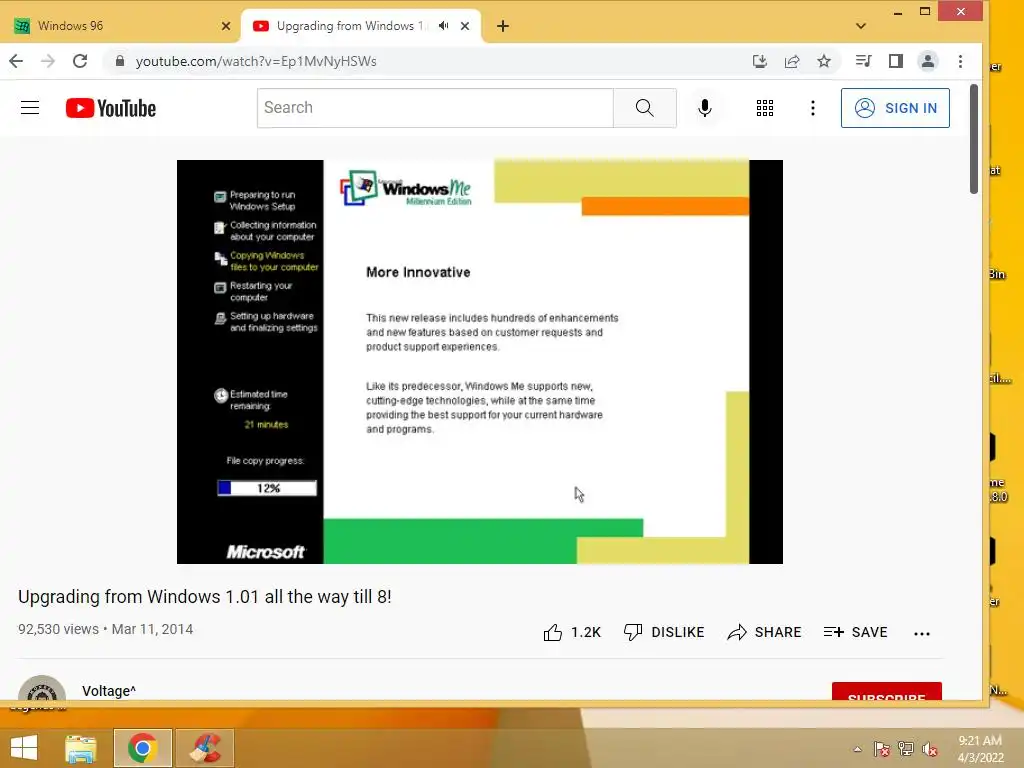
Task: Open a new tab with plus
Action: (503, 26)
